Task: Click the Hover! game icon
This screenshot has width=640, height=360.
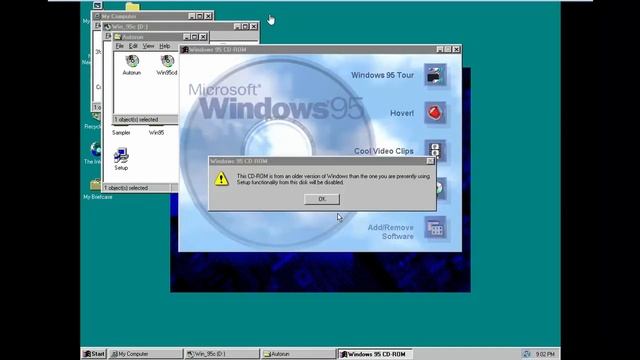Action: [x=435, y=112]
